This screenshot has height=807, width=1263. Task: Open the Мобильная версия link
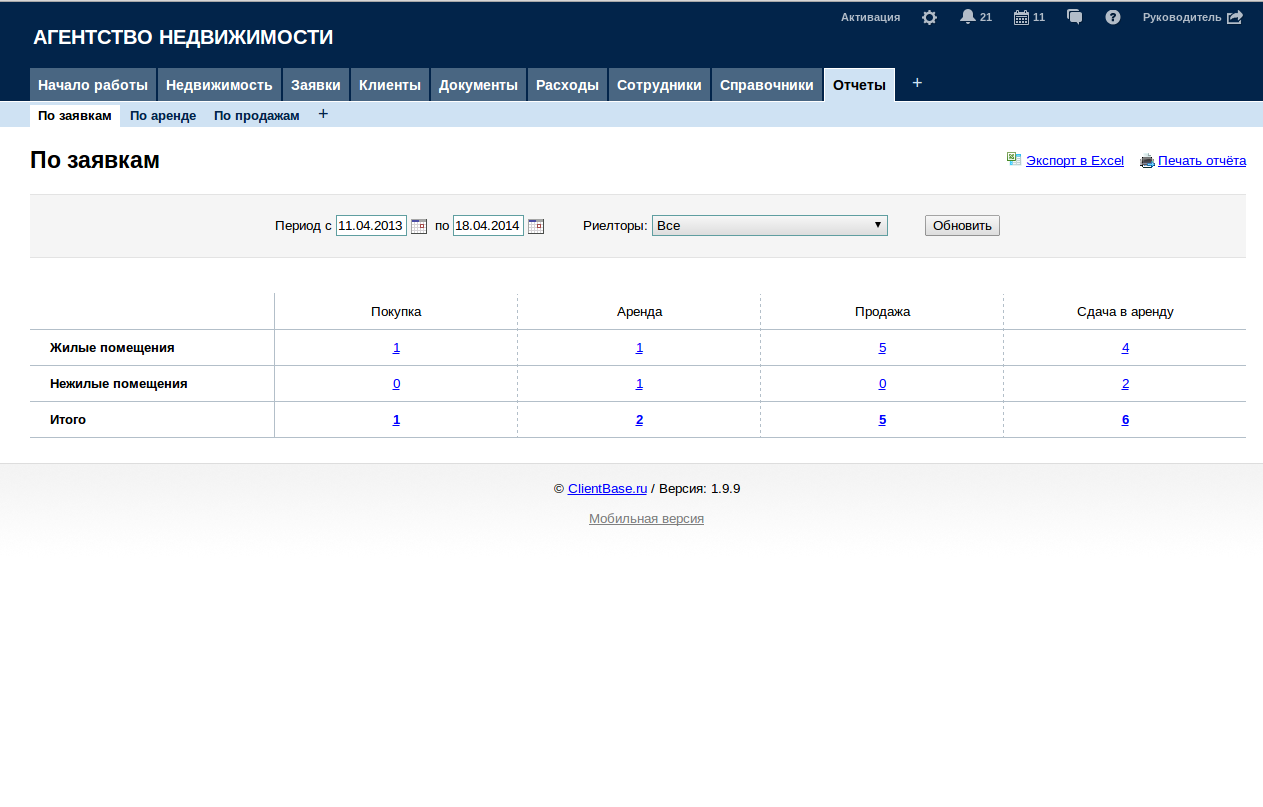[646, 519]
